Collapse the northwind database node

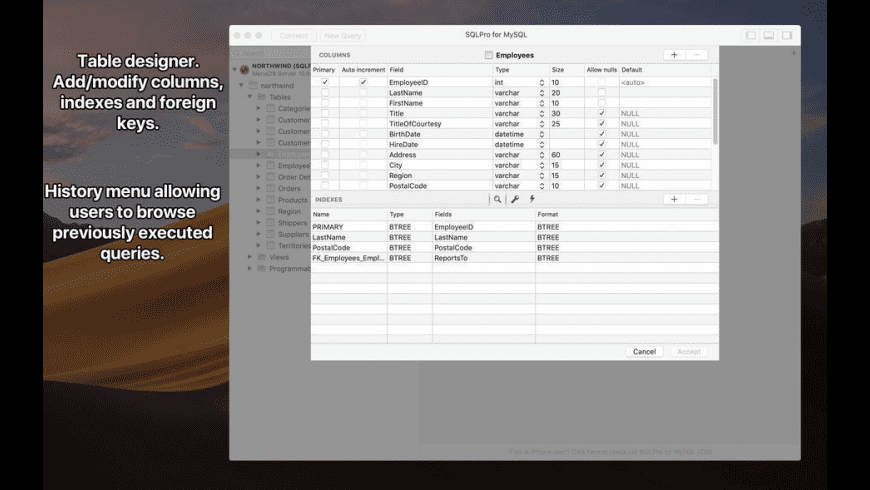(241, 85)
